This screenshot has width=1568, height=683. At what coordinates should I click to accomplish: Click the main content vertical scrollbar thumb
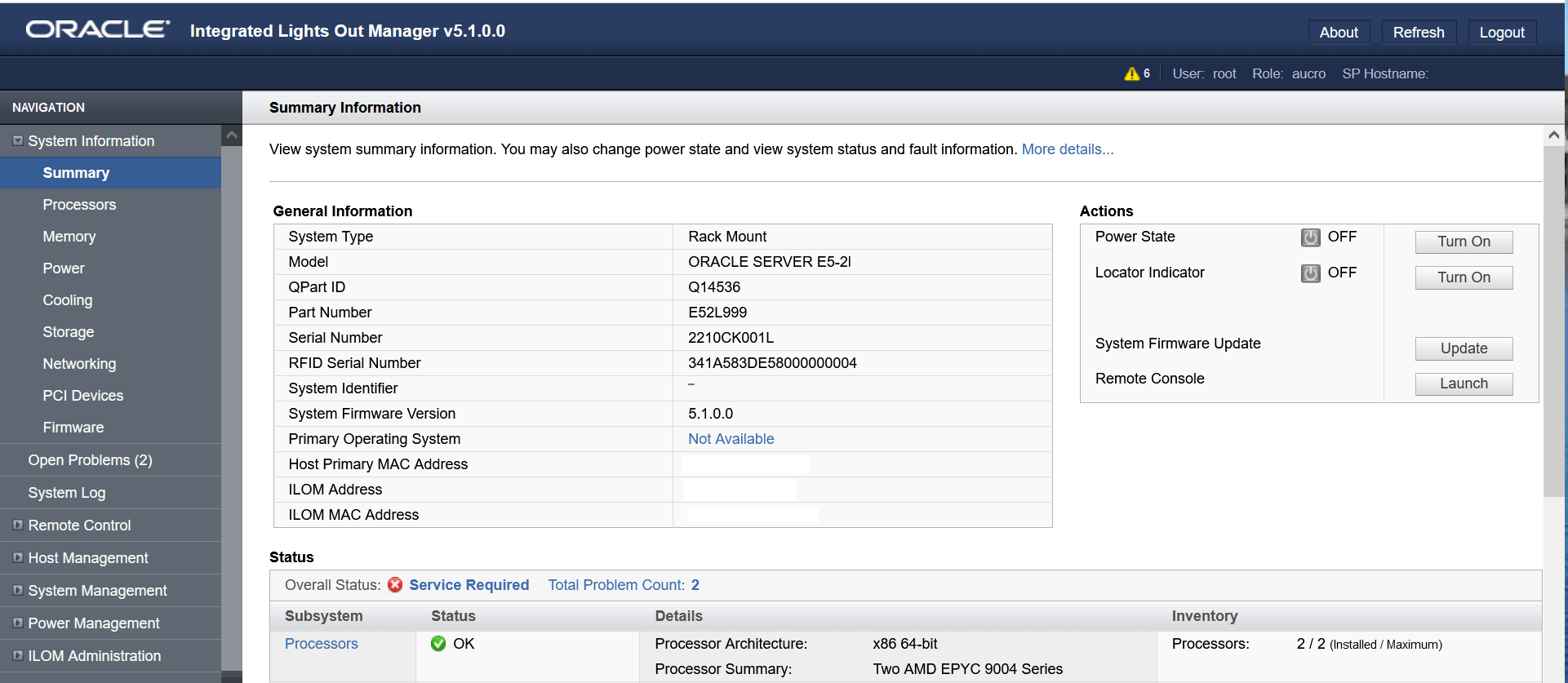tap(1554, 322)
